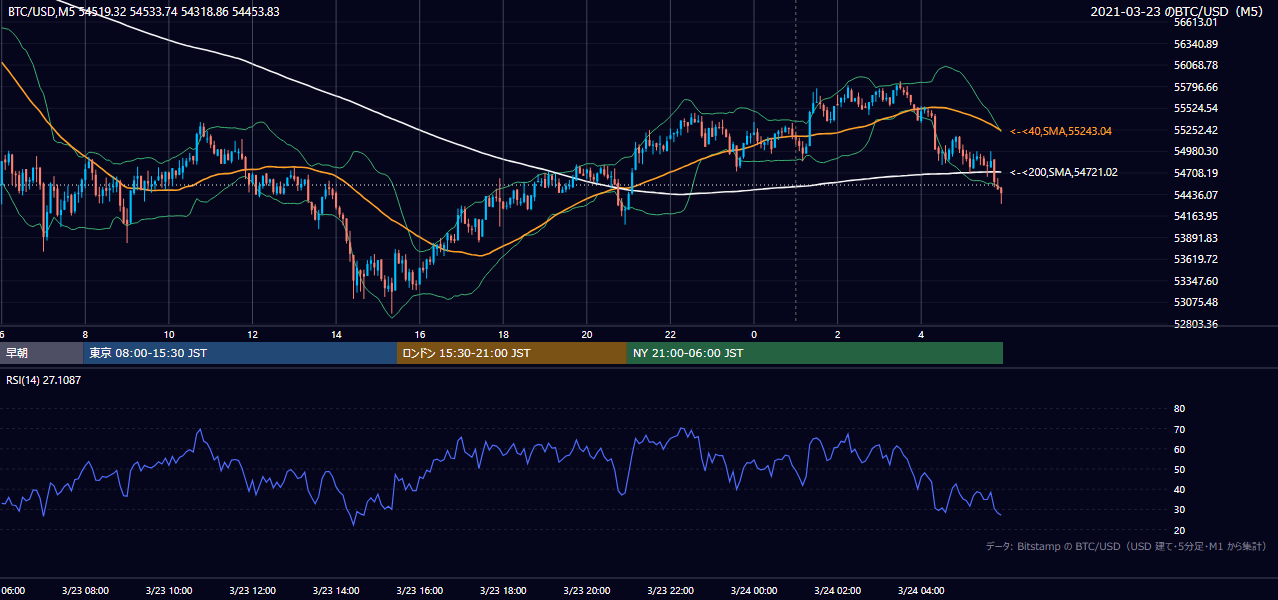
Task: Select the NY 21:00-06:00 JST session bar
Action: (x=815, y=353)
